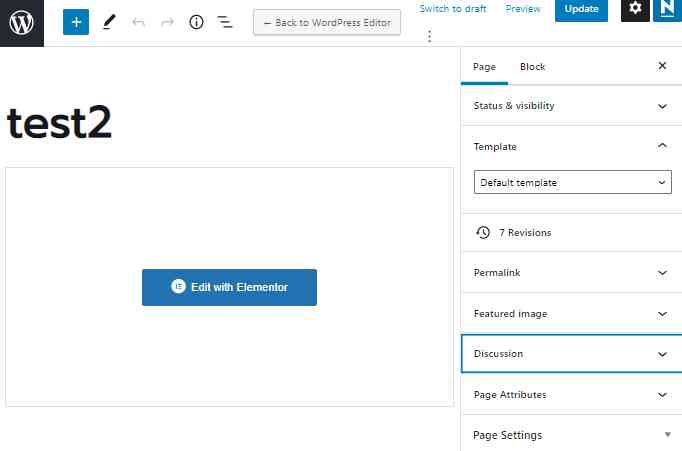Toggle the settings gear icon
This screenshot has width=682, height=451.
[x=635, y=9]
